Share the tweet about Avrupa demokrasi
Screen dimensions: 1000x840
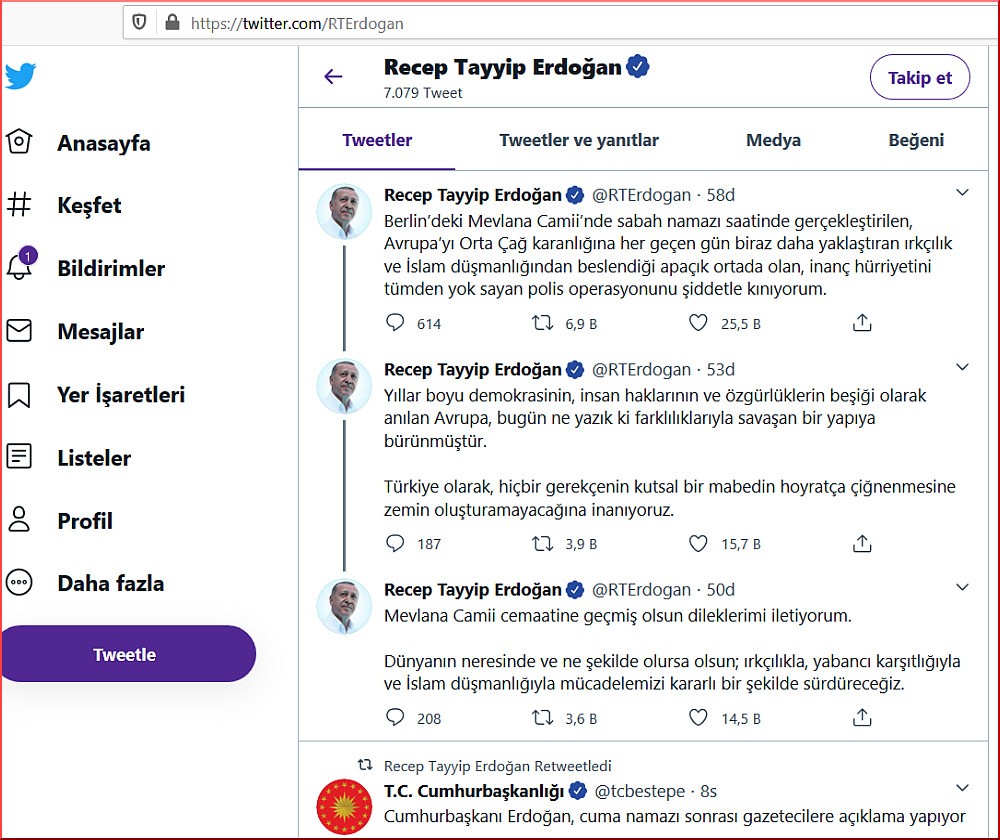862,543
